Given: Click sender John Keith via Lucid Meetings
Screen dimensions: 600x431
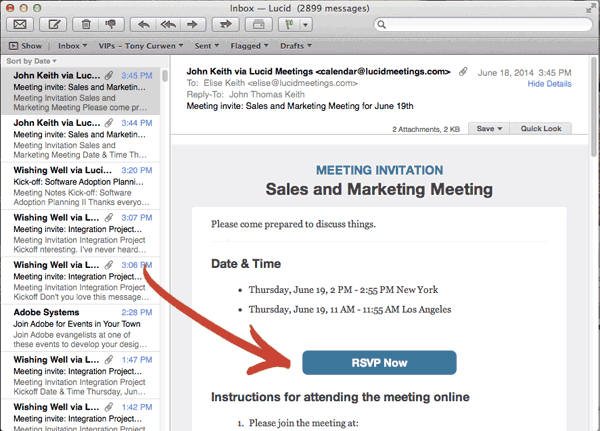Looking at the screenshot, I should click(x=318, y=72).
